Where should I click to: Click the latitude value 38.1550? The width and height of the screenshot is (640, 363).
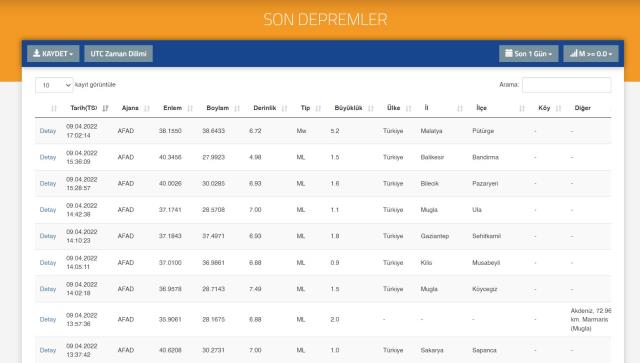(170, 131)
